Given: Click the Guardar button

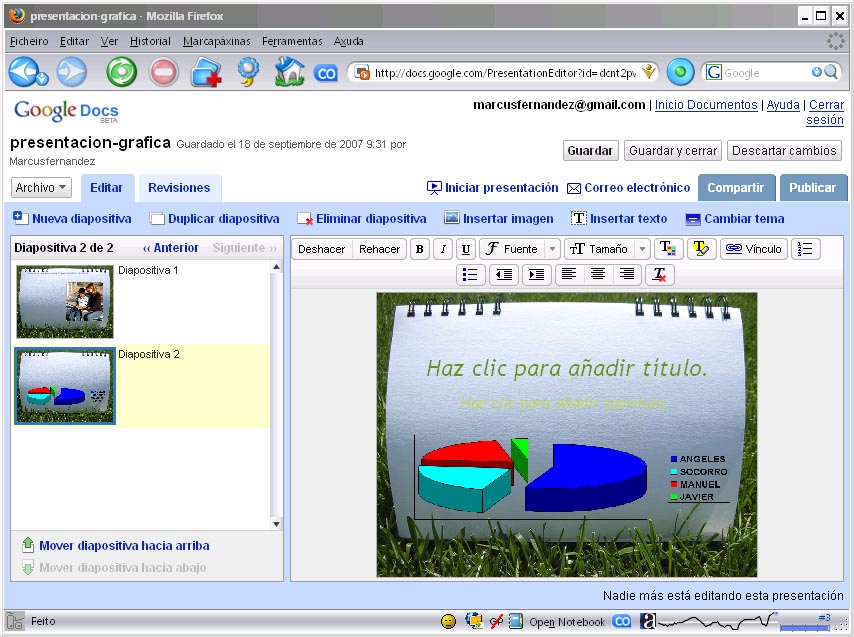Looking at the screenshot, I should tap(590, 151).
